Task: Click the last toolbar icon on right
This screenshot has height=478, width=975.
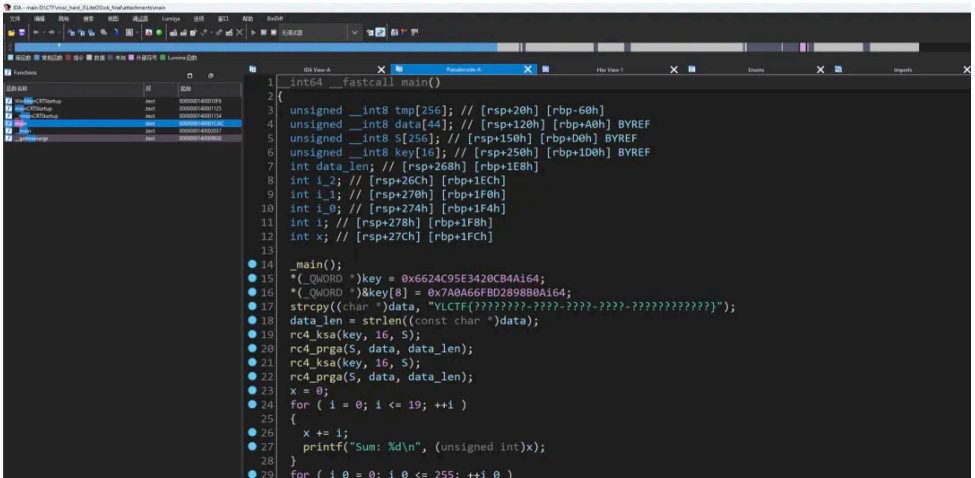Action: click(x=414, y=32)
